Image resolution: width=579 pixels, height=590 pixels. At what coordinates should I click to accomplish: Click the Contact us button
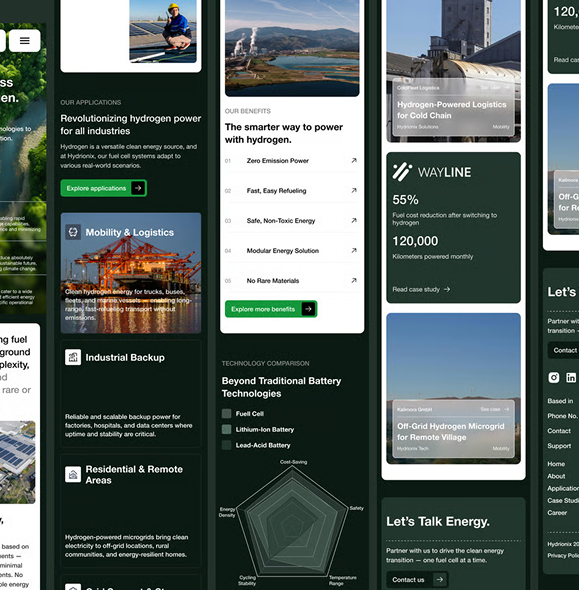[x=417, y=579]
